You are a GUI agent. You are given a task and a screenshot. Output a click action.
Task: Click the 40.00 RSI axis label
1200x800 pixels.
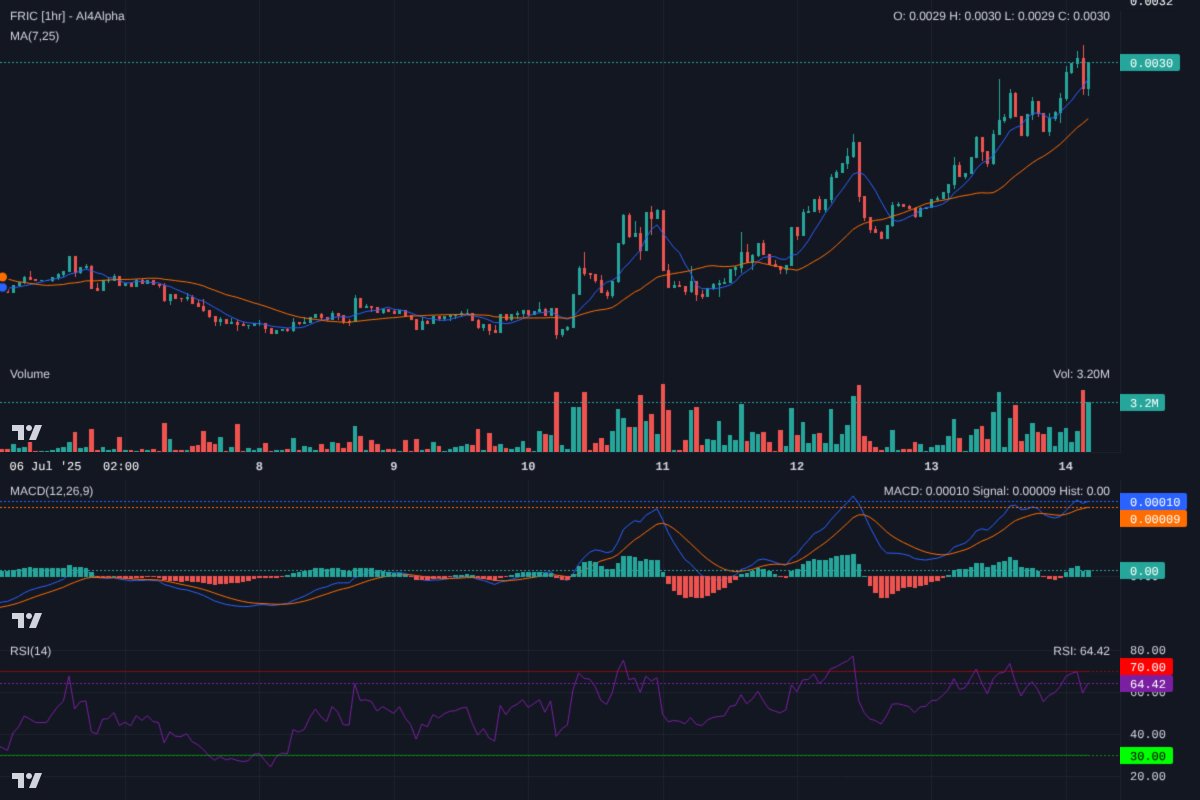click(1148, 734)
